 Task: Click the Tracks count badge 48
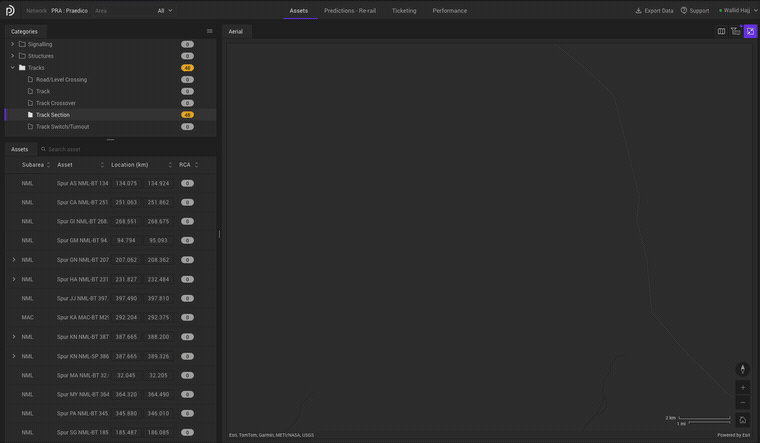[x=187, y=68]
